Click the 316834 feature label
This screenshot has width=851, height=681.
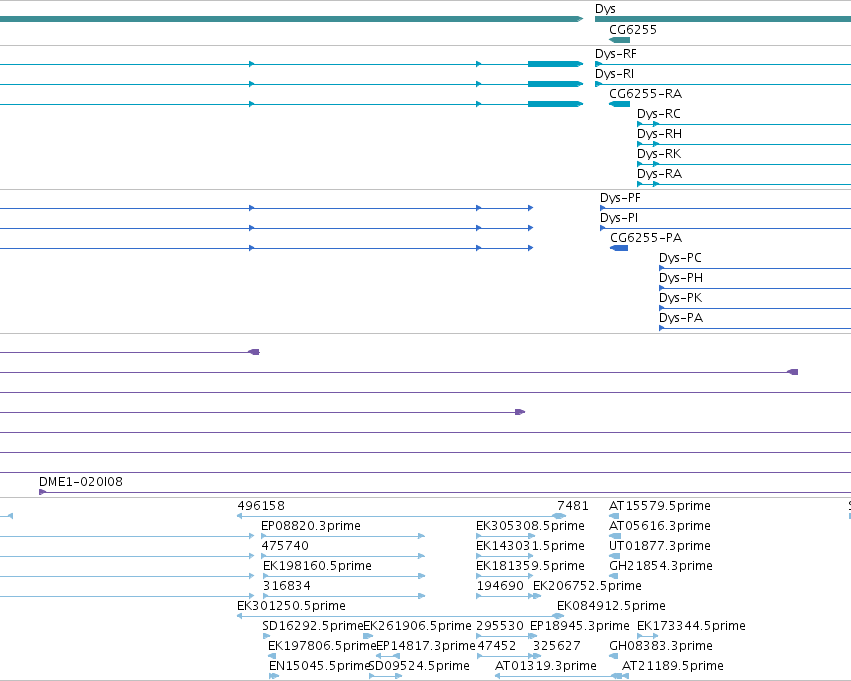[287, 586]
